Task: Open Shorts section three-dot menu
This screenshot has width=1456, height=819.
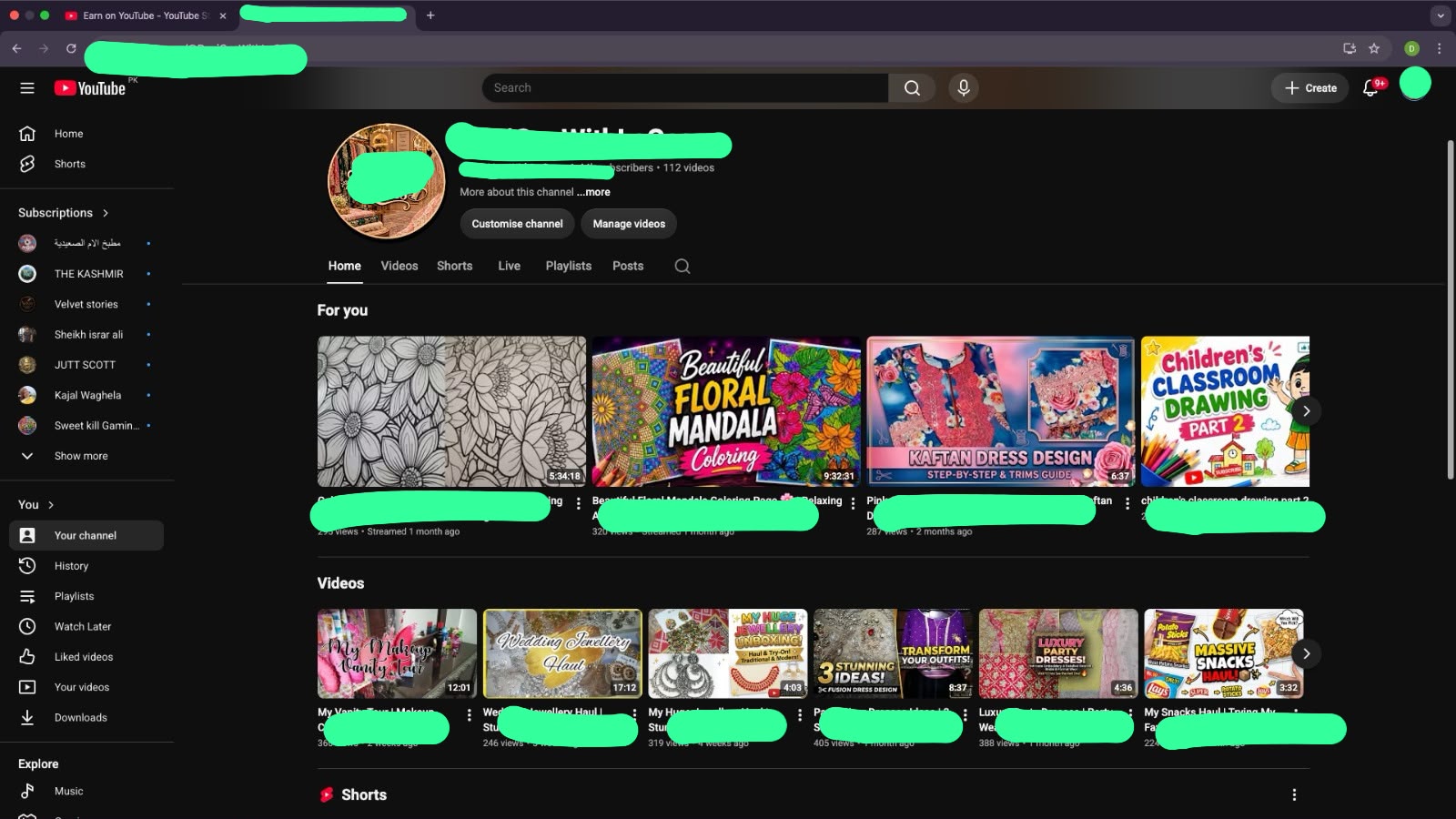Action: [x=1294, y=794]
